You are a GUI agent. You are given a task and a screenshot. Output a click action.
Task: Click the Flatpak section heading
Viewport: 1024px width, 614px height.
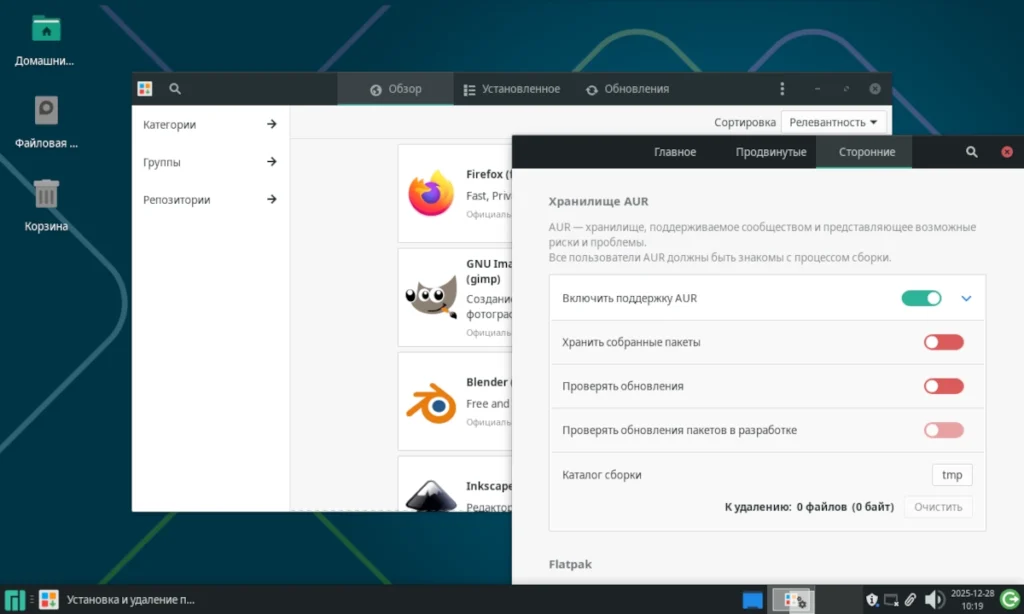(x=570, y=564)
